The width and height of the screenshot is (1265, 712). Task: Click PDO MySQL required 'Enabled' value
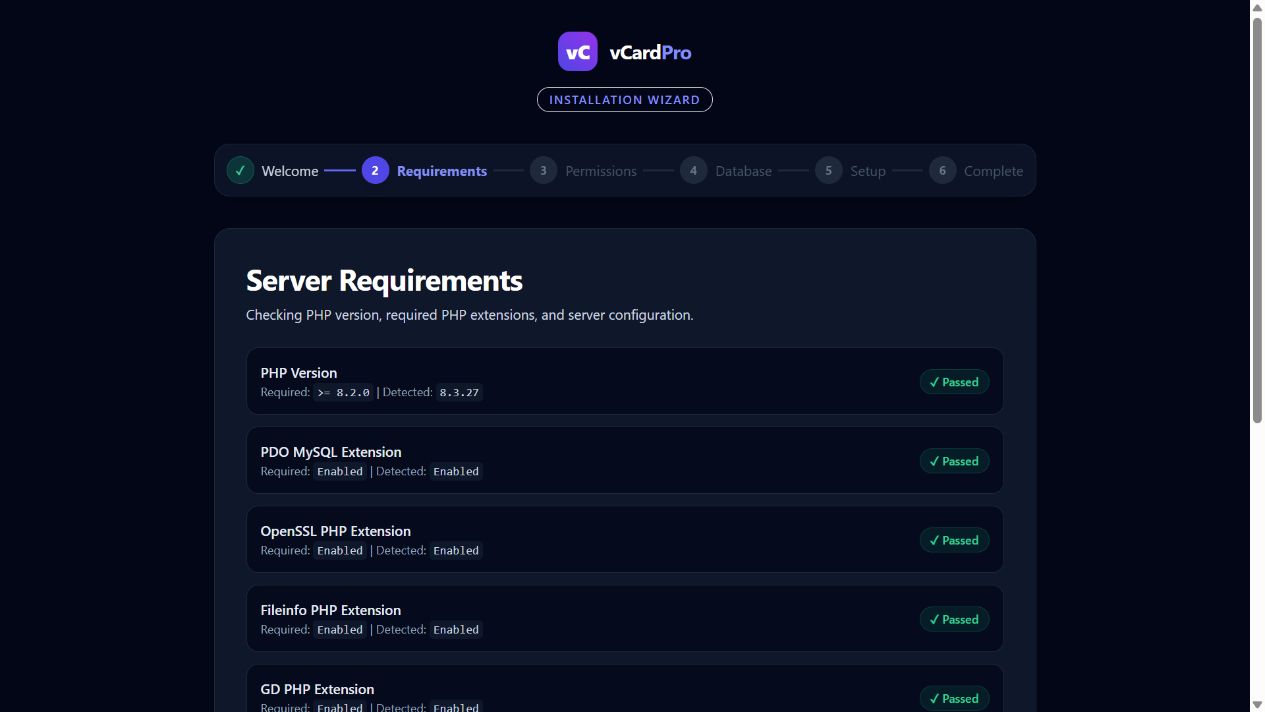tap(340, 472)
